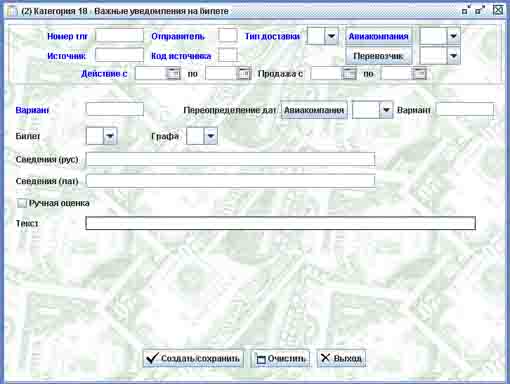Expand the top Авиакомпания dropdown
The width and height of the screenshot is (510, 384).
click(453, 36)
